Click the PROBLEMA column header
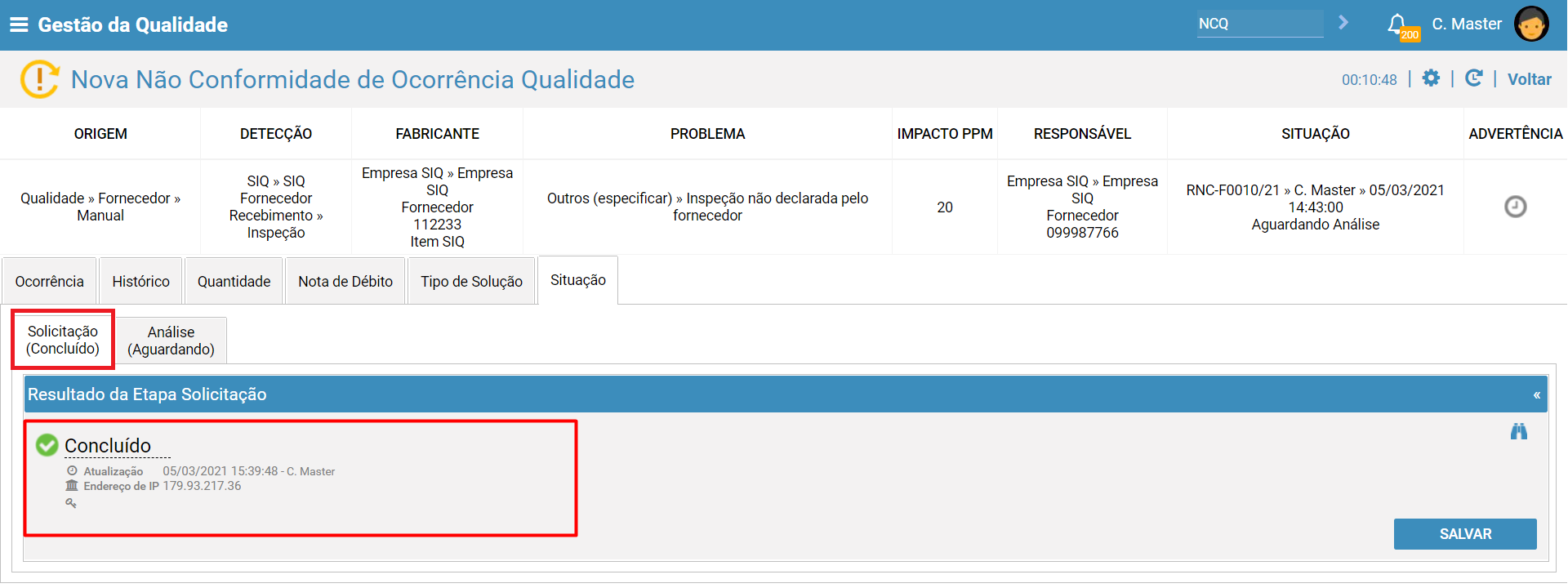 point(708,134)
